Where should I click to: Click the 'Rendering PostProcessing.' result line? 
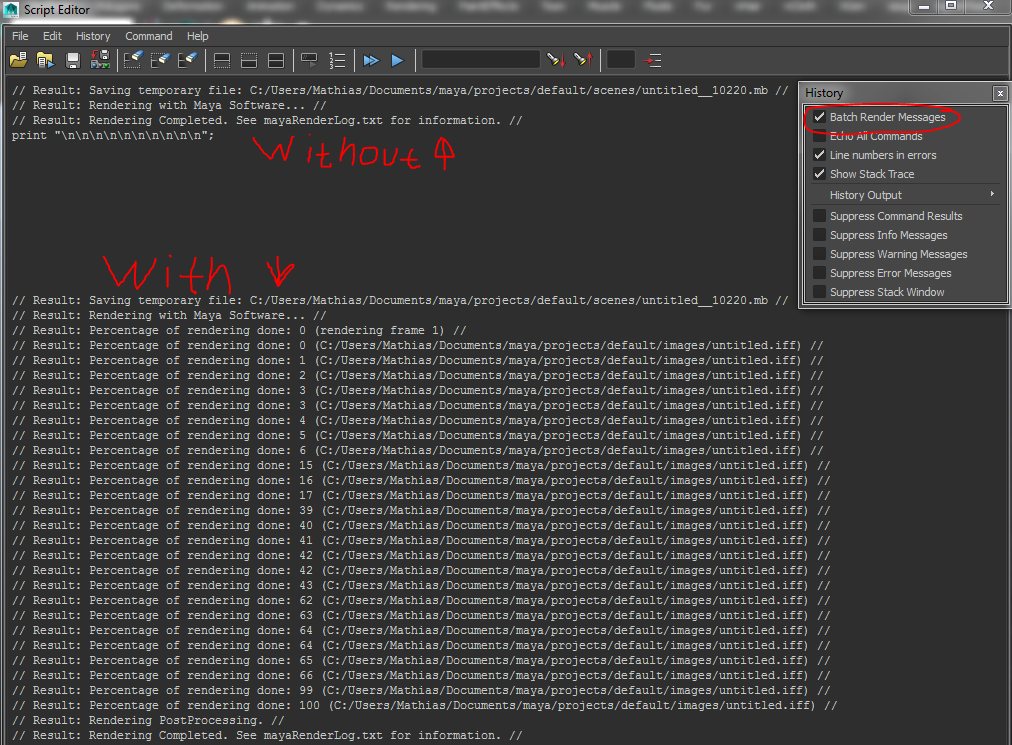tap(148, 720)
